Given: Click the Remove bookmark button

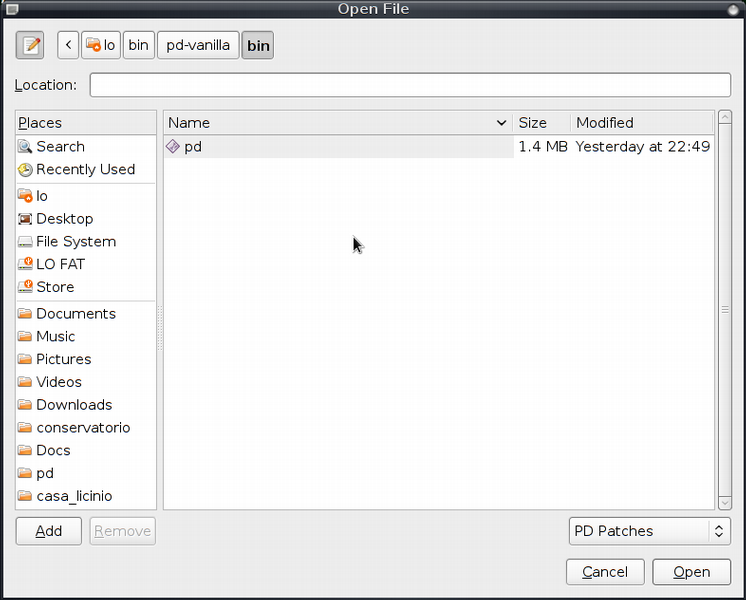Looking at the screenshot, I should pyautogui.click(x=123, y=531).
